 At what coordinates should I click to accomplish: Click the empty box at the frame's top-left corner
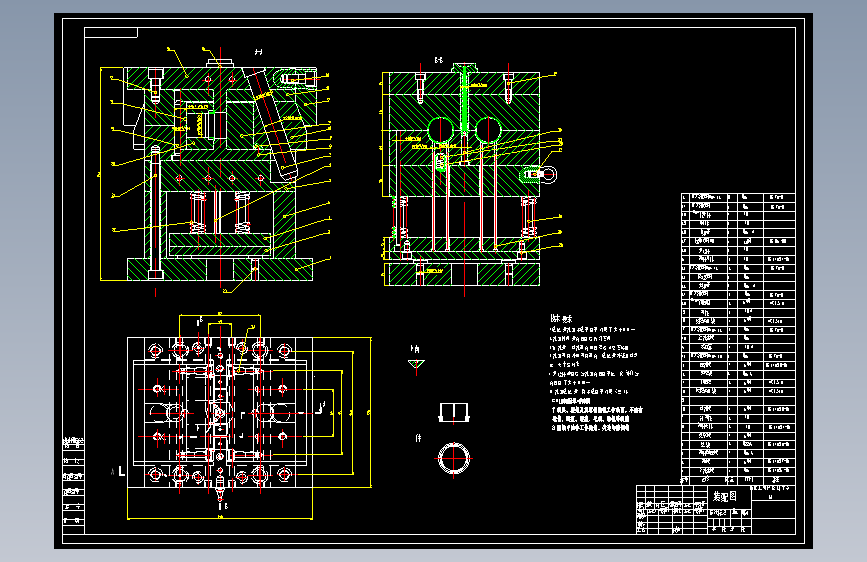[x=111, y=33]
